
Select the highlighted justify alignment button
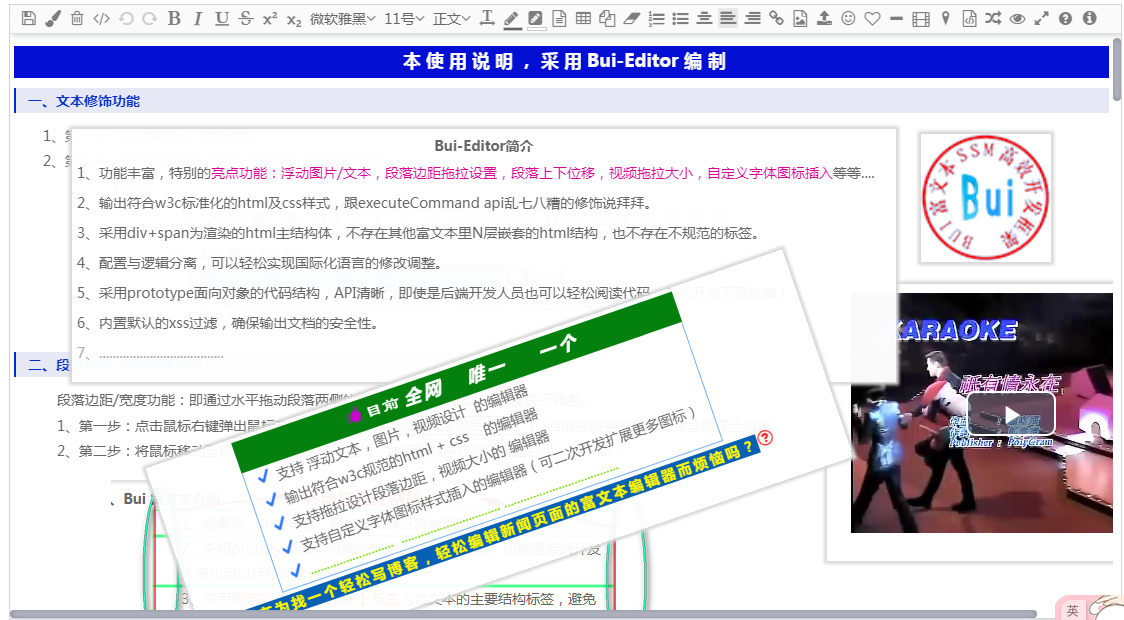pos(728,19)
